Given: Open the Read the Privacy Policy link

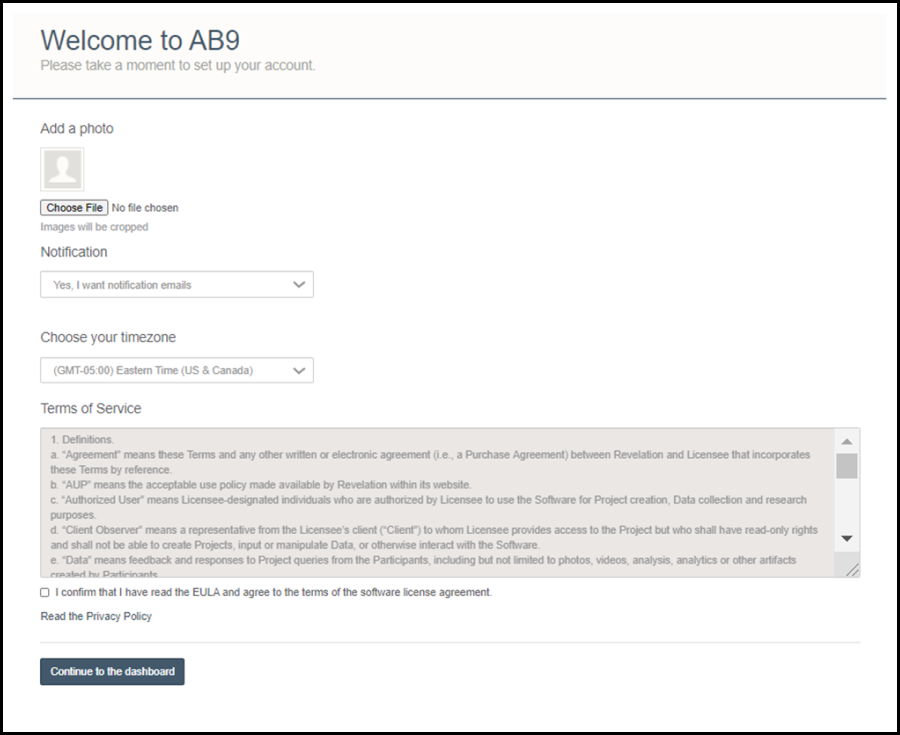Looking at the screenshot, I should (96, 616).
